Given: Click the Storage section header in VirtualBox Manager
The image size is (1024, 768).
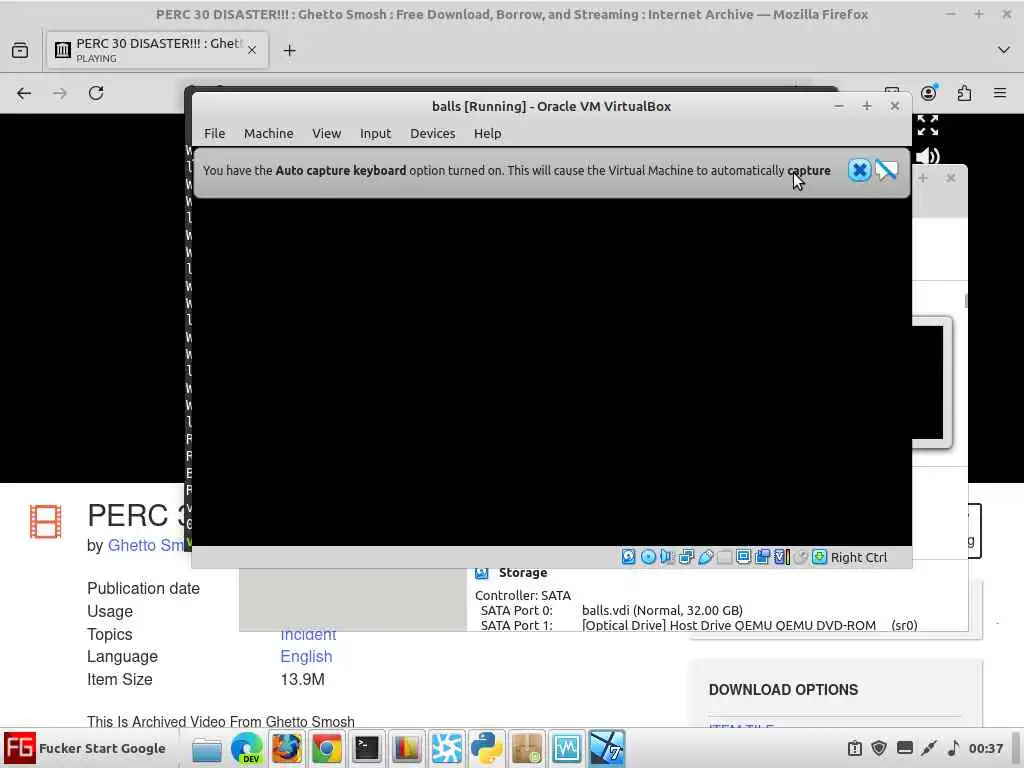Looking at the screenshot, I should [x=522, y=573].
